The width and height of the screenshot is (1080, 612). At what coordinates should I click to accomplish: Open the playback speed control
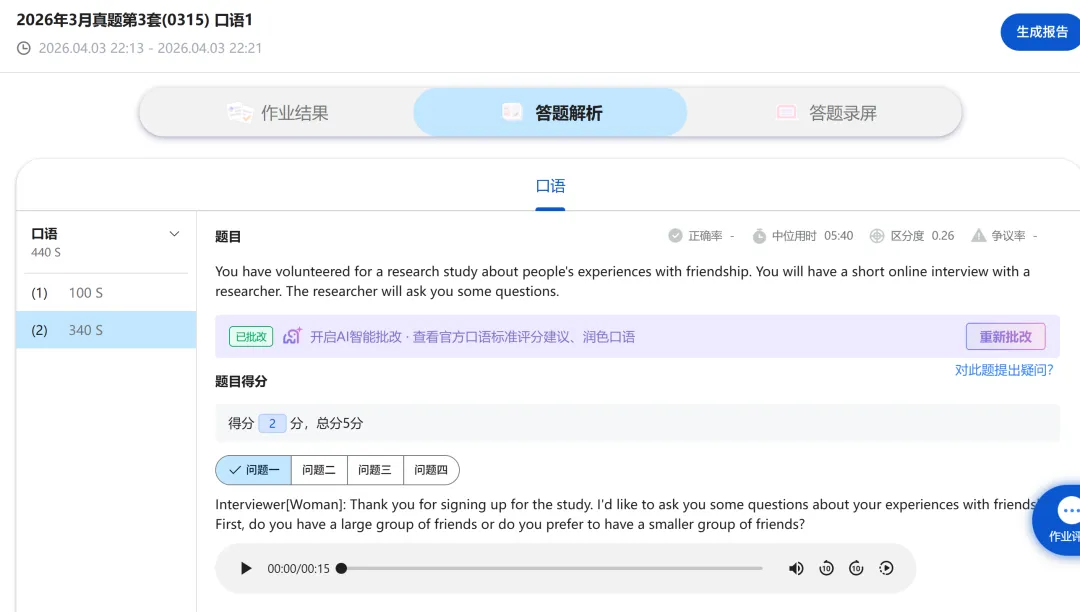click(886, 567)
